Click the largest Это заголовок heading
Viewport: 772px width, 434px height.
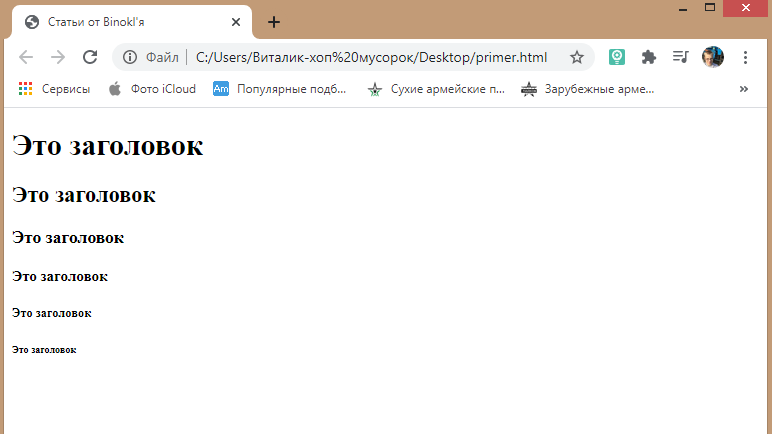[x=107, y=146]
